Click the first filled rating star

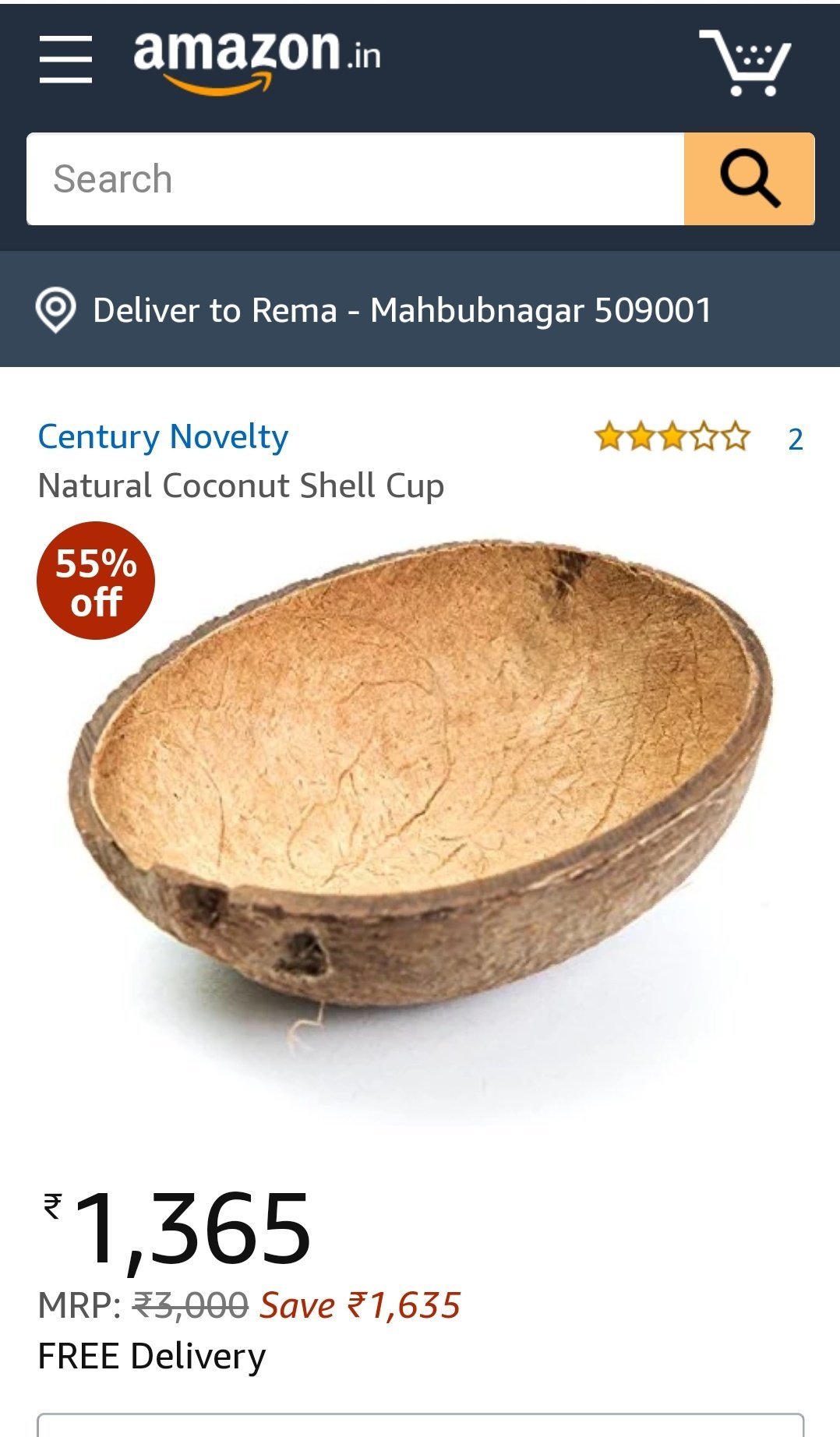(609, 437)
